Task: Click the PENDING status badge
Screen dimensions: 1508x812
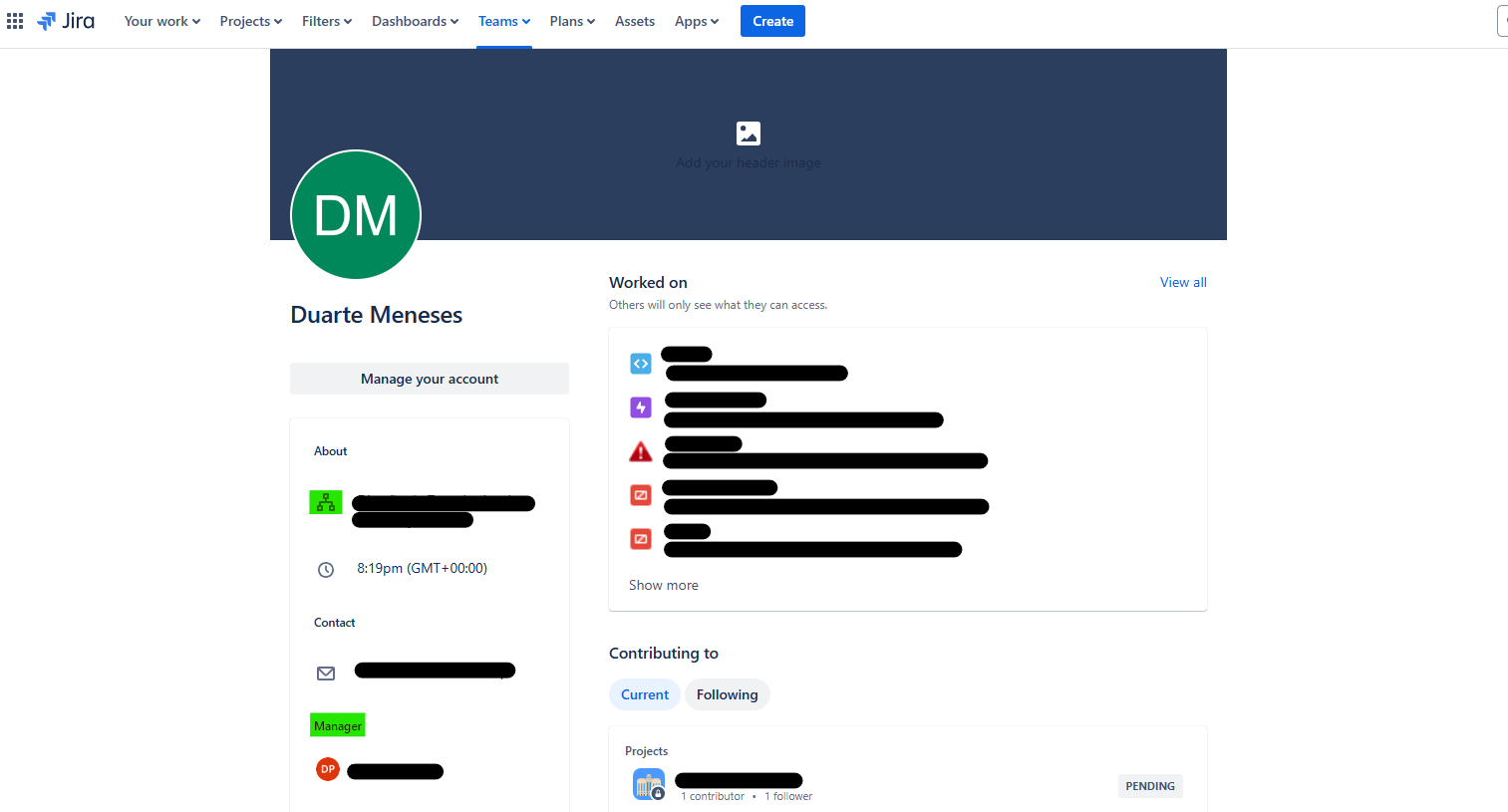Action: (x=1150, y=786)
